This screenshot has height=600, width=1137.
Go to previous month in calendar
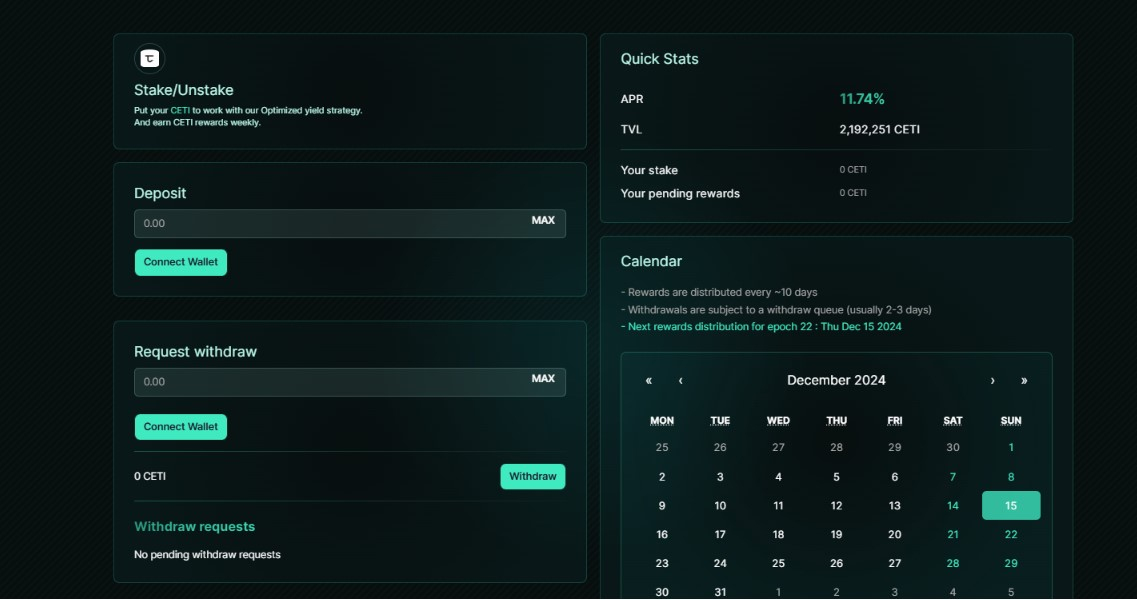coord(681,381)
